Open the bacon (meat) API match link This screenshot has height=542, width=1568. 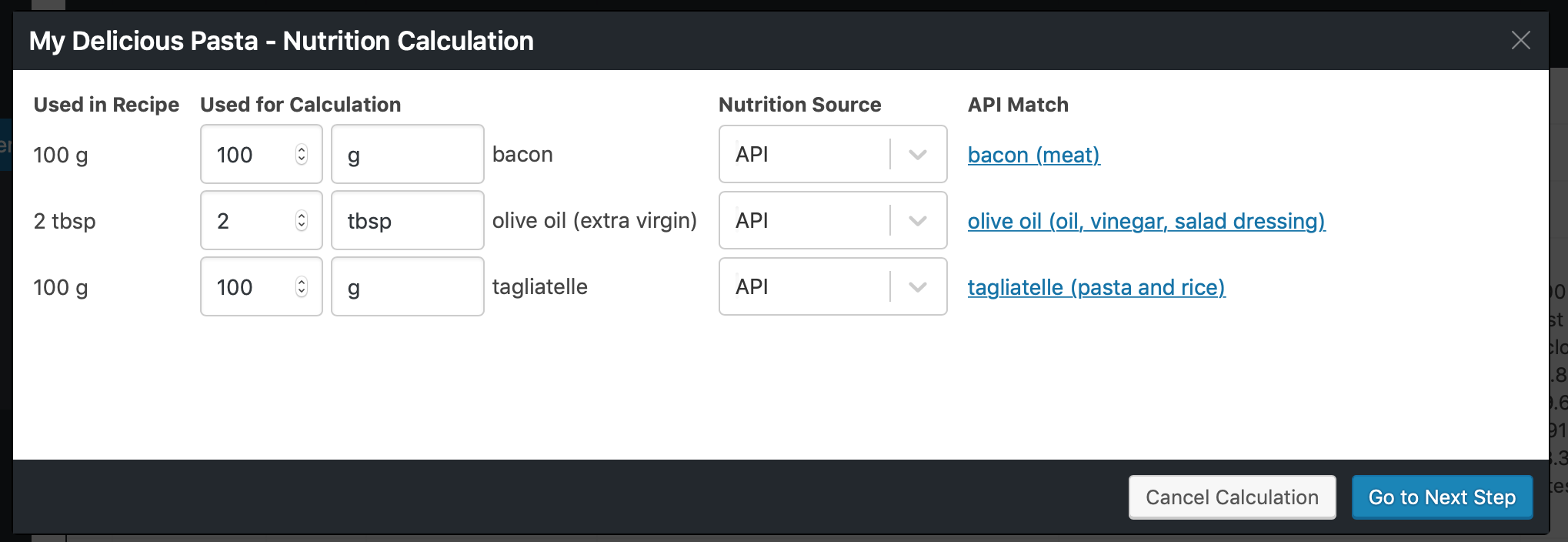pos(1033,156)
